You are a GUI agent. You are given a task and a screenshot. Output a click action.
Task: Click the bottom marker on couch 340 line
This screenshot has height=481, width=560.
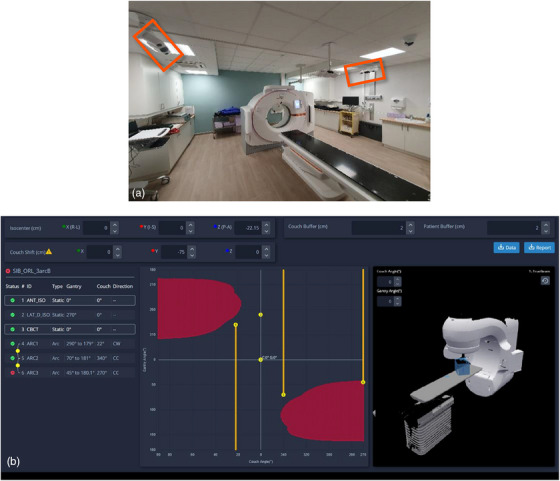284,395
